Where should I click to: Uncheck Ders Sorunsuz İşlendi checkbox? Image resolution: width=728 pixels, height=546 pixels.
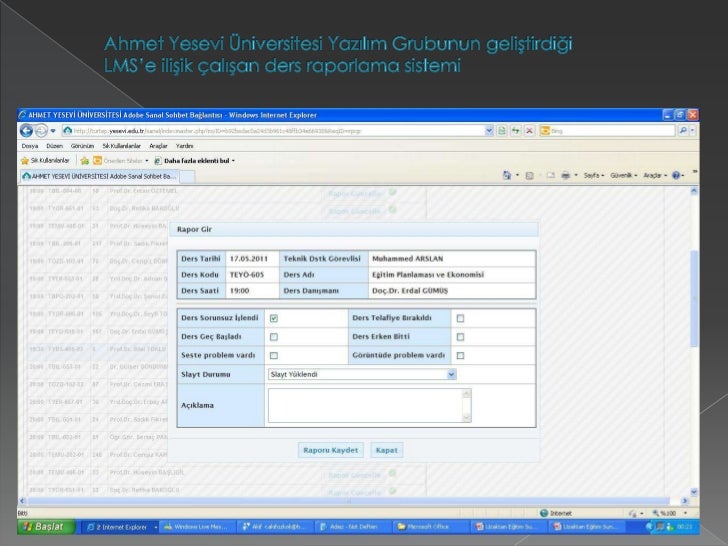[x=274, y=318]
